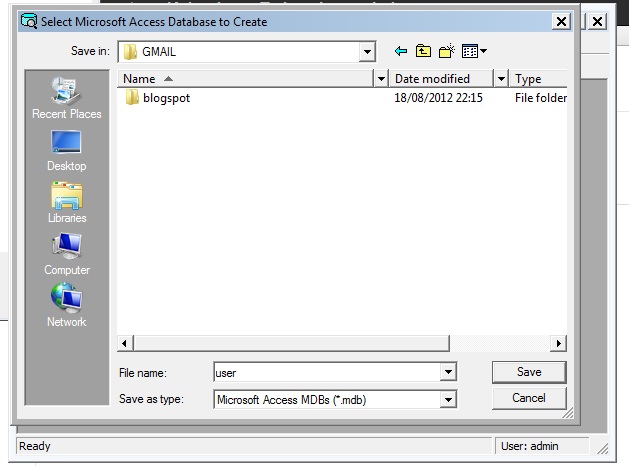Close the background window behind the dialog
The height and width of the screenshot is (466, 629).
pos(597,21)
